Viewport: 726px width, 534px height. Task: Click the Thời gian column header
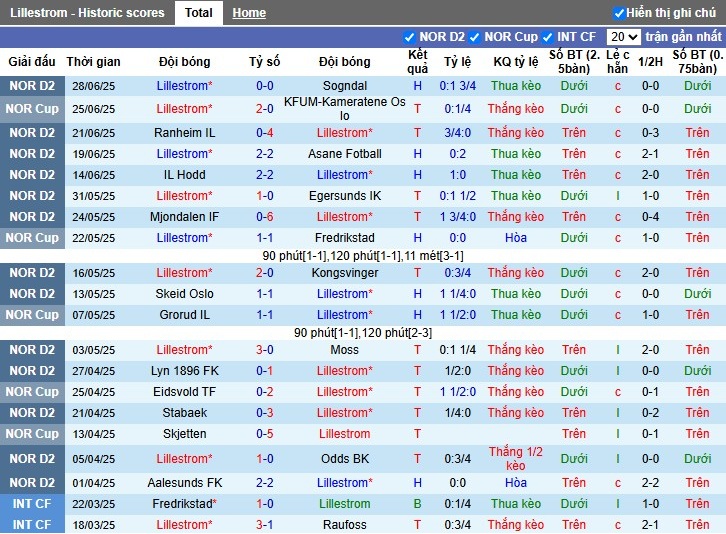point(94,62)
